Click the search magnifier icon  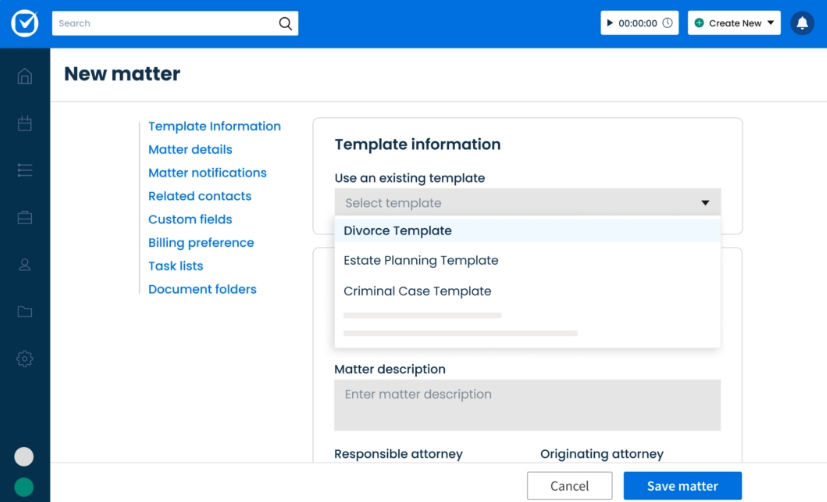tap(285, 23)
